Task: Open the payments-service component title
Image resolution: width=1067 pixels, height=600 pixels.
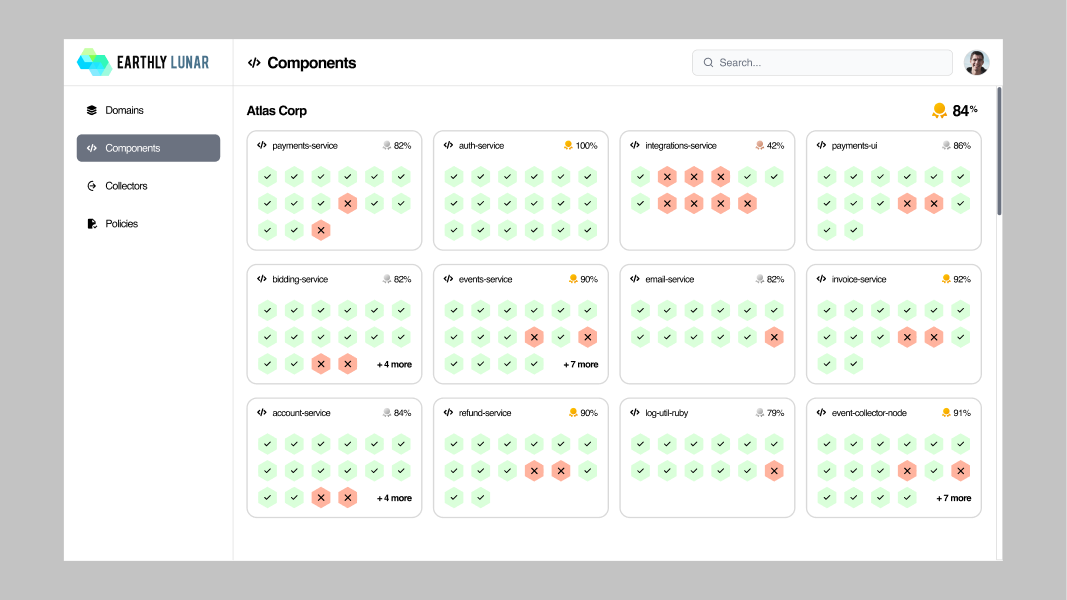Action: tap(305, 146)
